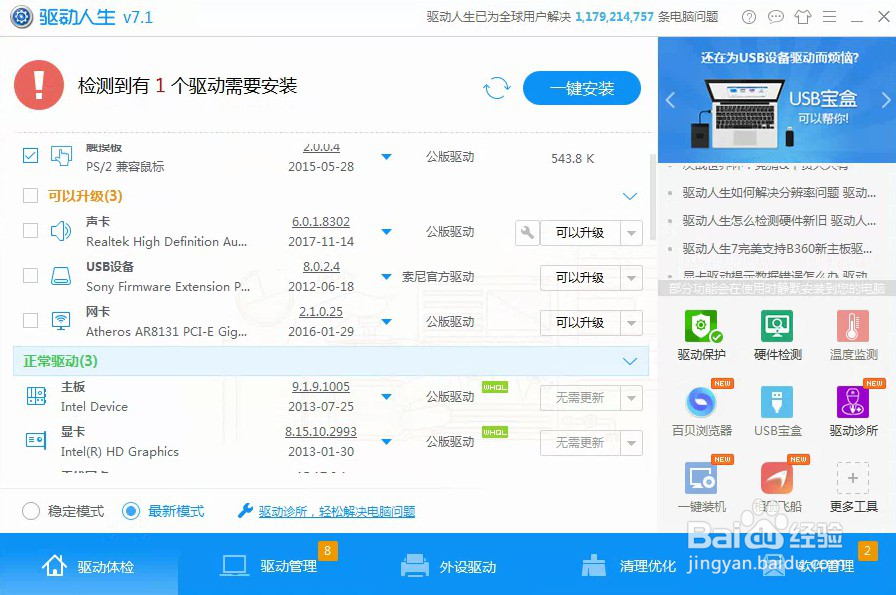Check the 声卡 Realtek driver checkbox

point(30,230)
